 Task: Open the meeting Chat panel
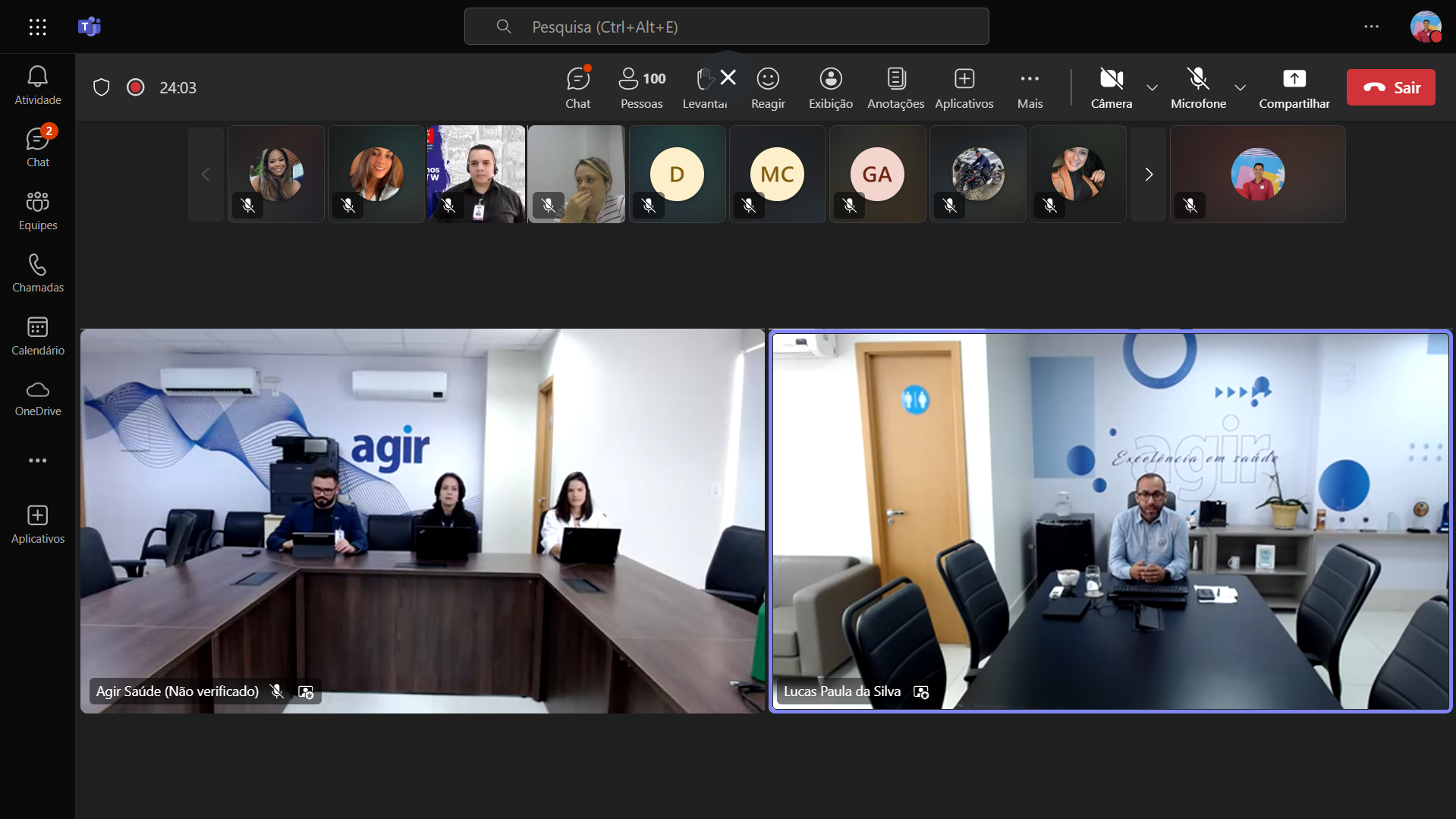coord(577,87)
